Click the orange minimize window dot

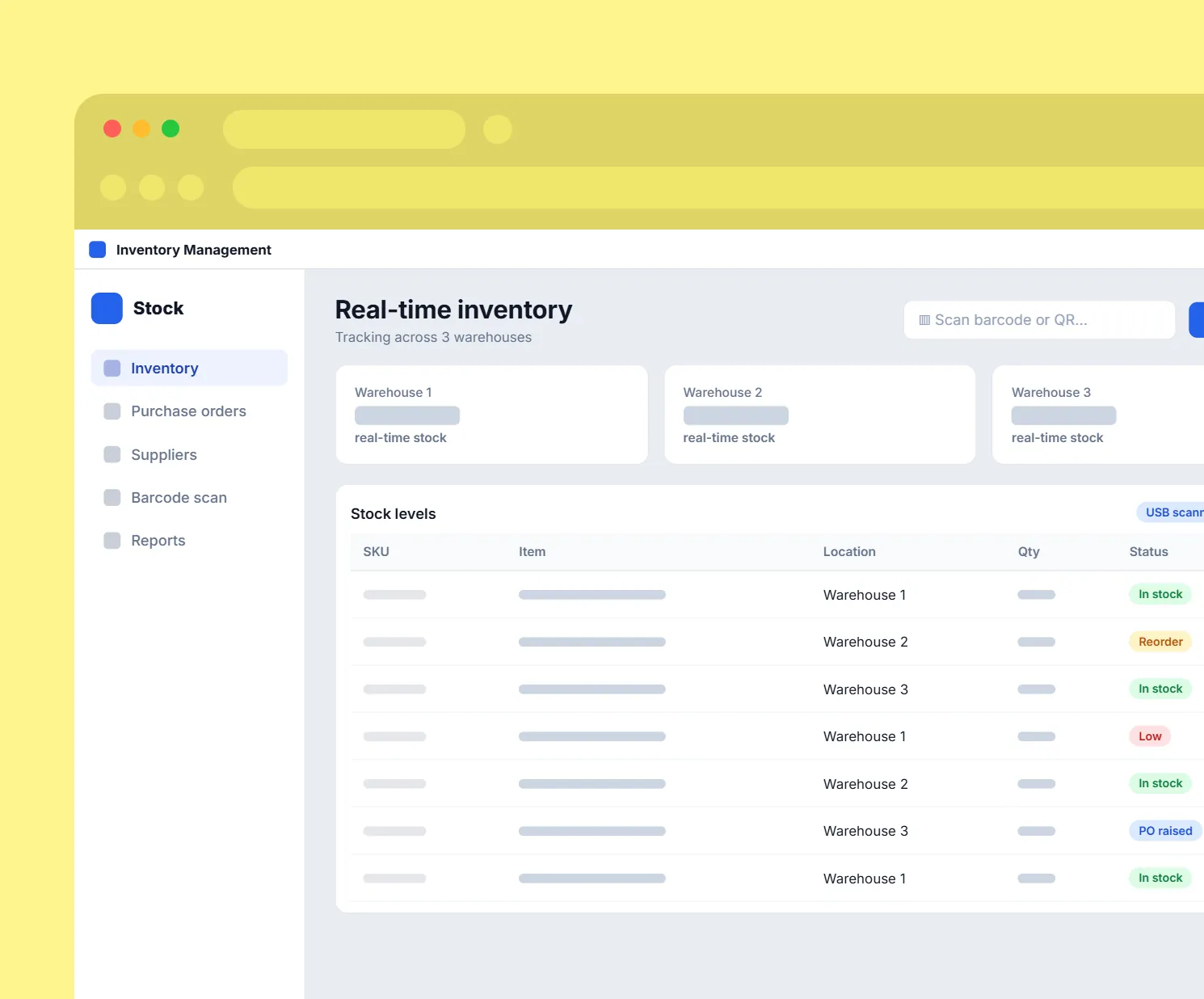[x=141, y=129]
